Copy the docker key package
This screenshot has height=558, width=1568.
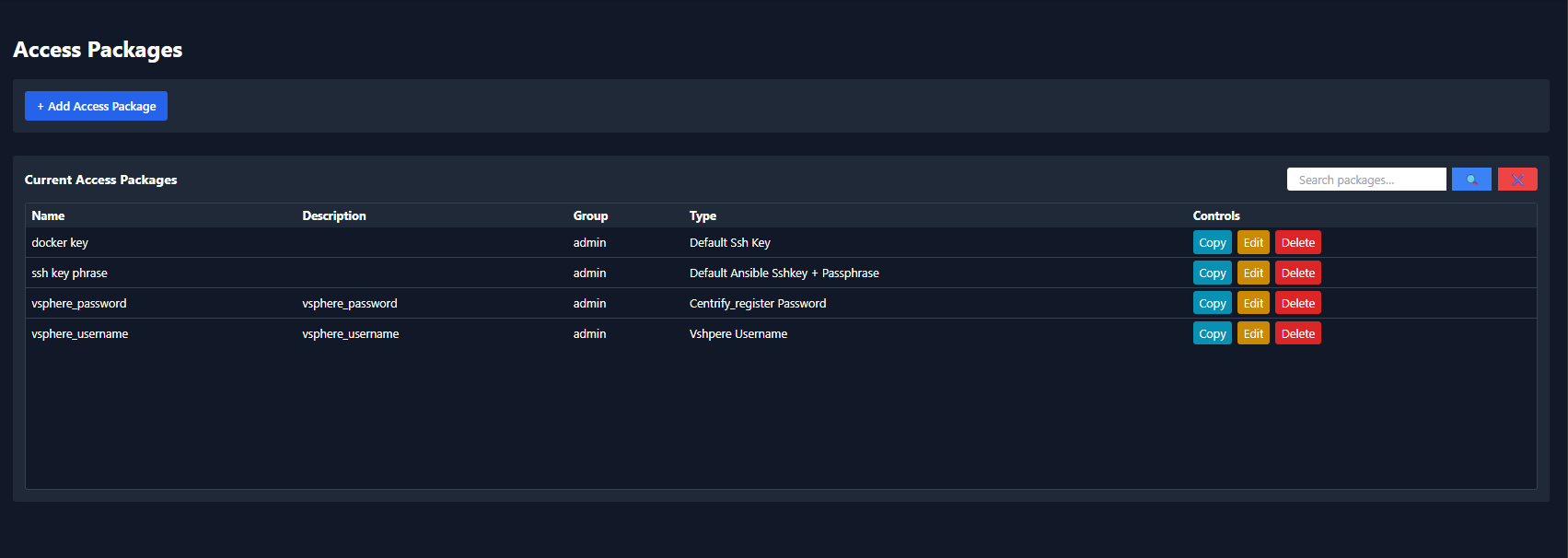click(x=1212, y=242)
